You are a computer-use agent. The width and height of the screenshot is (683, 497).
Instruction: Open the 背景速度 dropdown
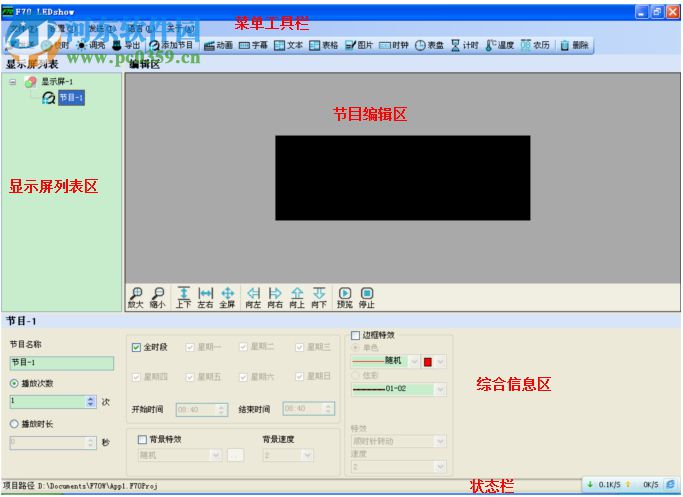pos(308,456)
